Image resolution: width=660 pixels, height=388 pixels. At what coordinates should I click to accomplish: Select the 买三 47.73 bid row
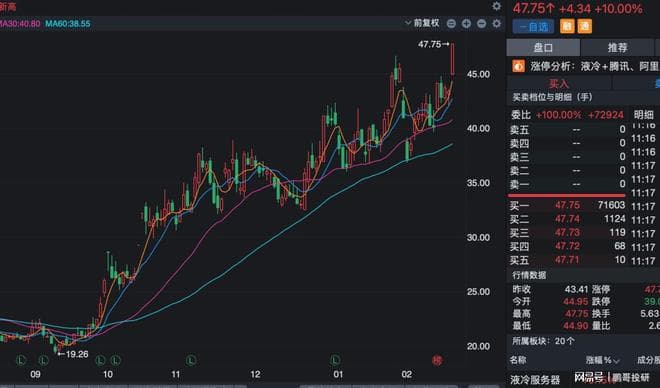(x=567, y=233)
